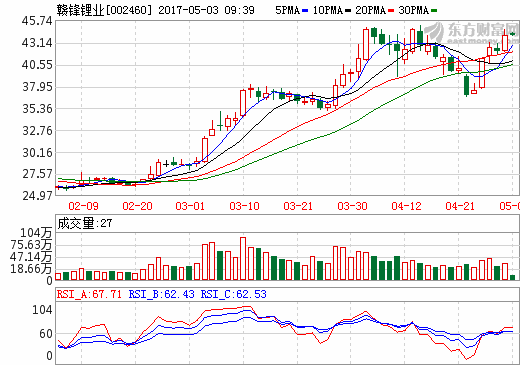
Task: Click the 03-21 date axis label
Action: (x=298, y=206)
